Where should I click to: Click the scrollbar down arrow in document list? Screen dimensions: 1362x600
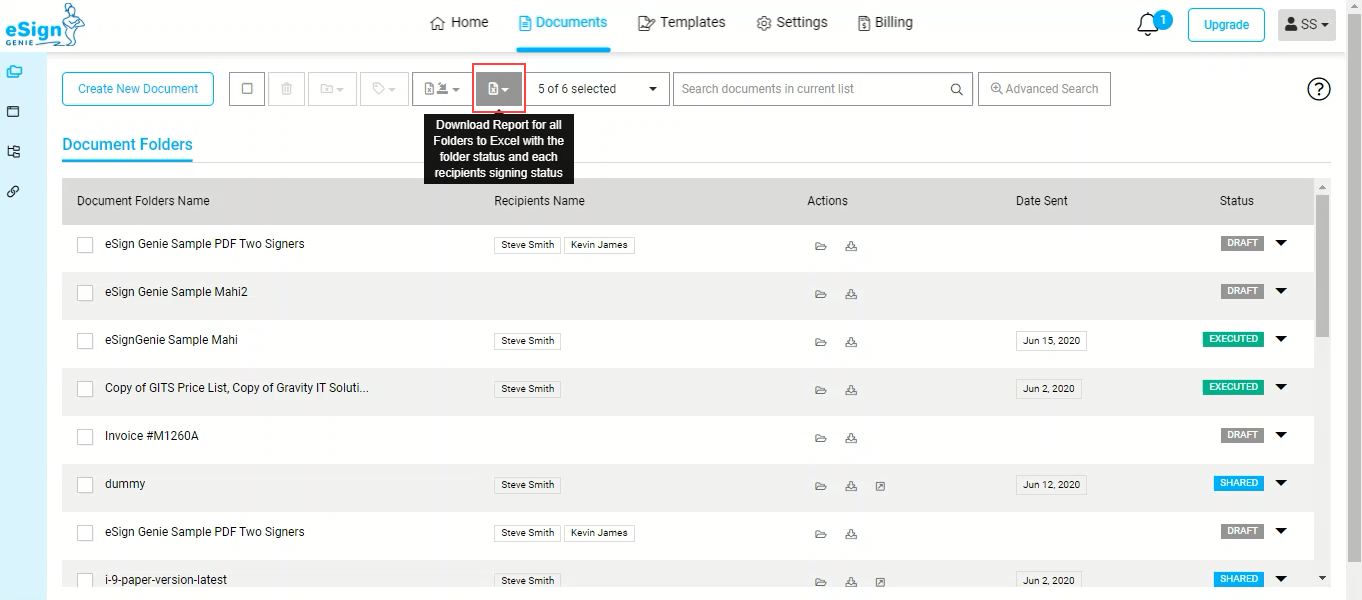tap(1323, 578)
